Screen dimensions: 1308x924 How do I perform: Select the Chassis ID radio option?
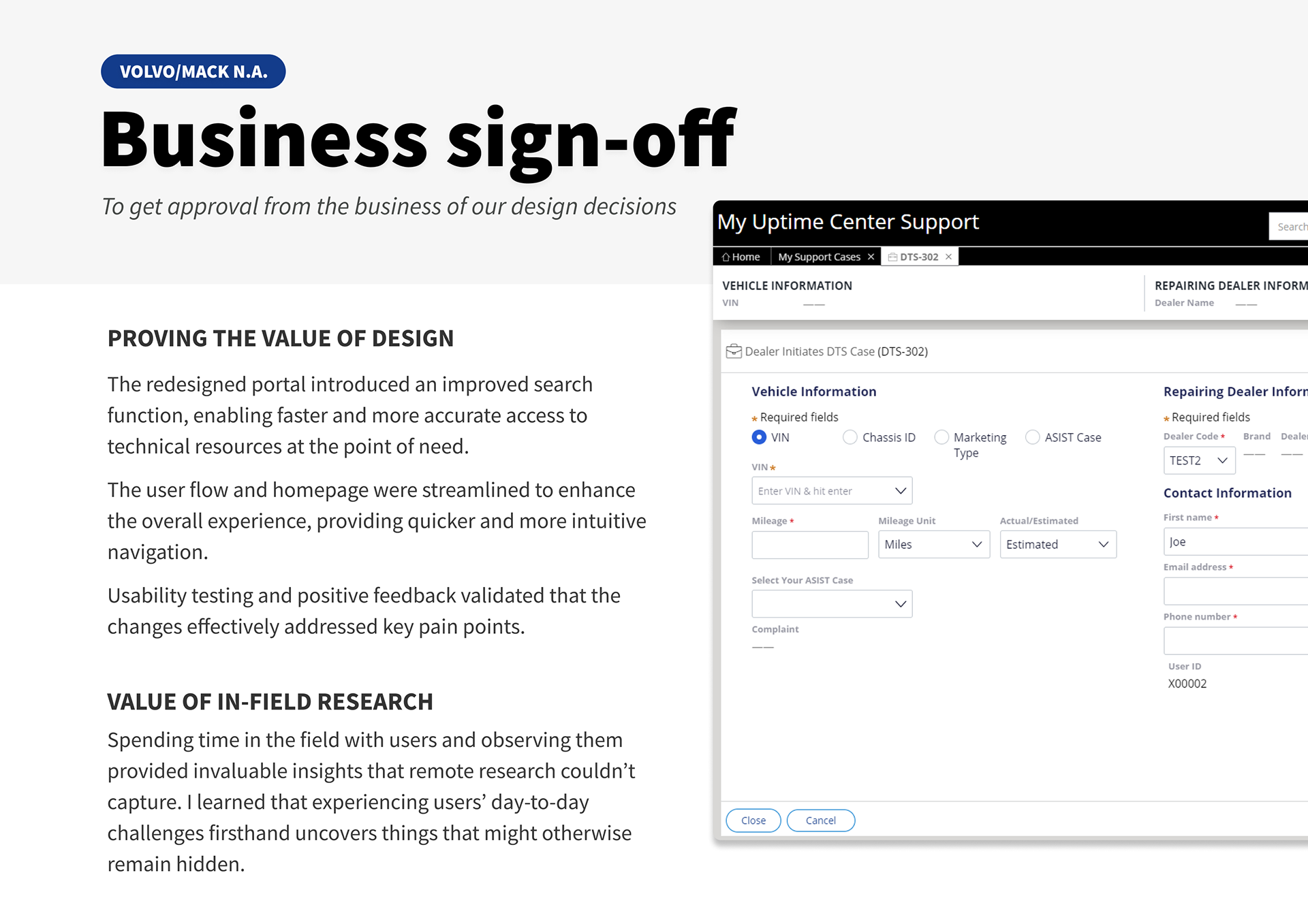coord(850,437)
